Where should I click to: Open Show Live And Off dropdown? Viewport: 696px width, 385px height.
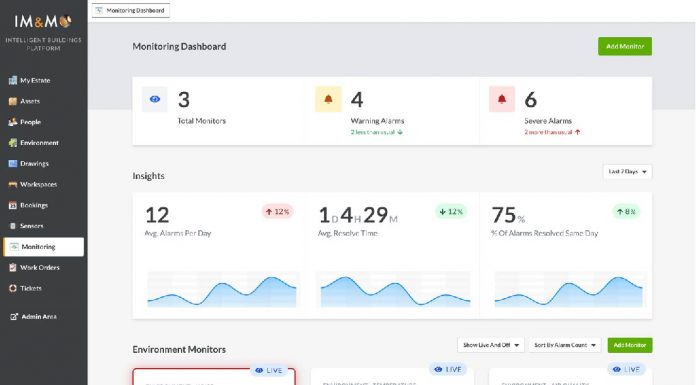[x=491, y=345]
